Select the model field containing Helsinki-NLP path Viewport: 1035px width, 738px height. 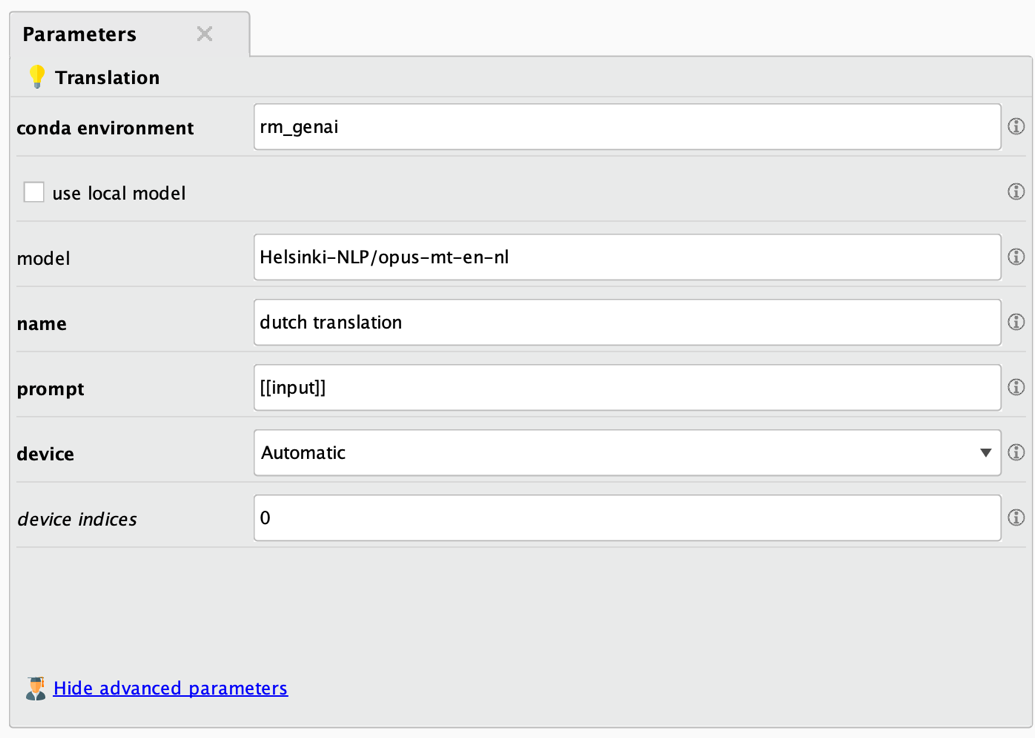(626, 257)
